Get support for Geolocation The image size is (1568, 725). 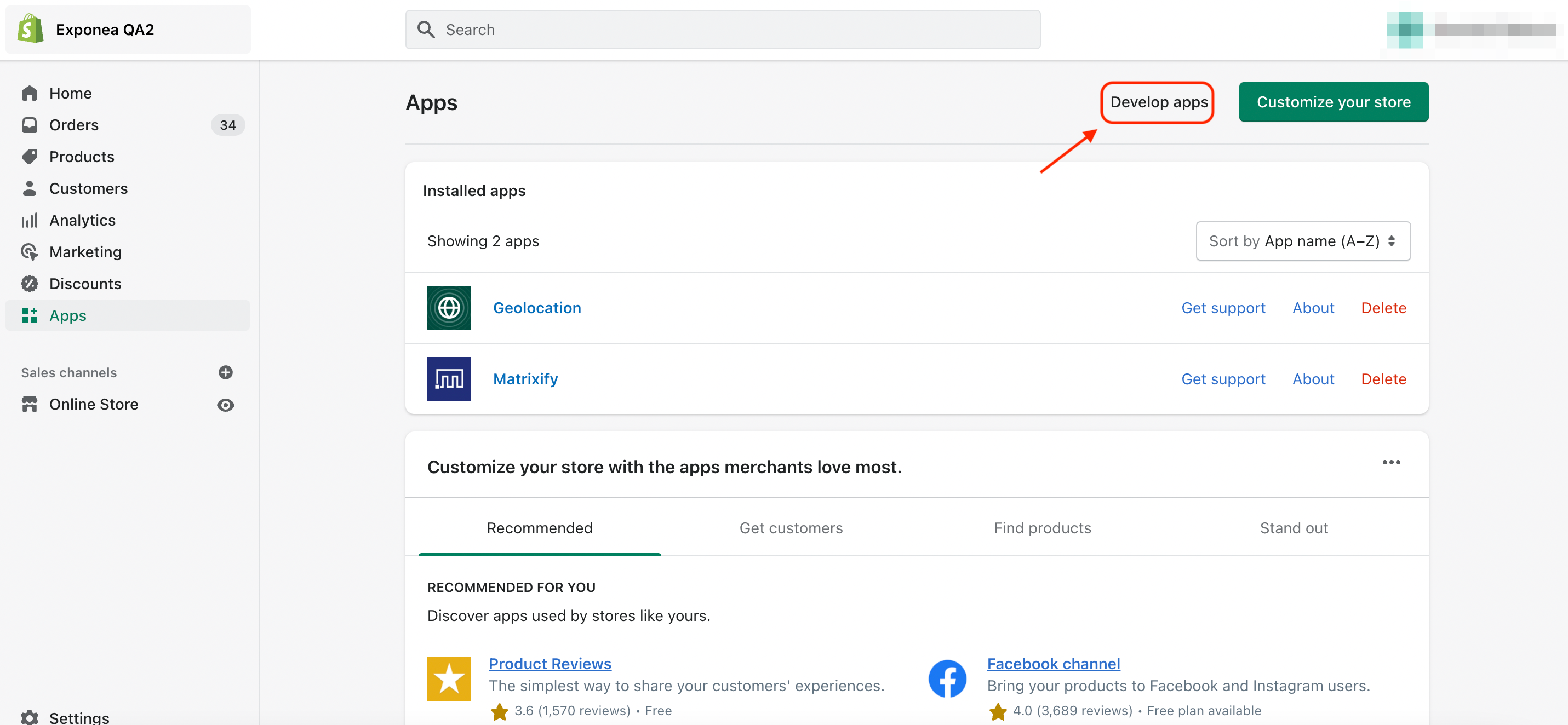(x=1223, y=307)
